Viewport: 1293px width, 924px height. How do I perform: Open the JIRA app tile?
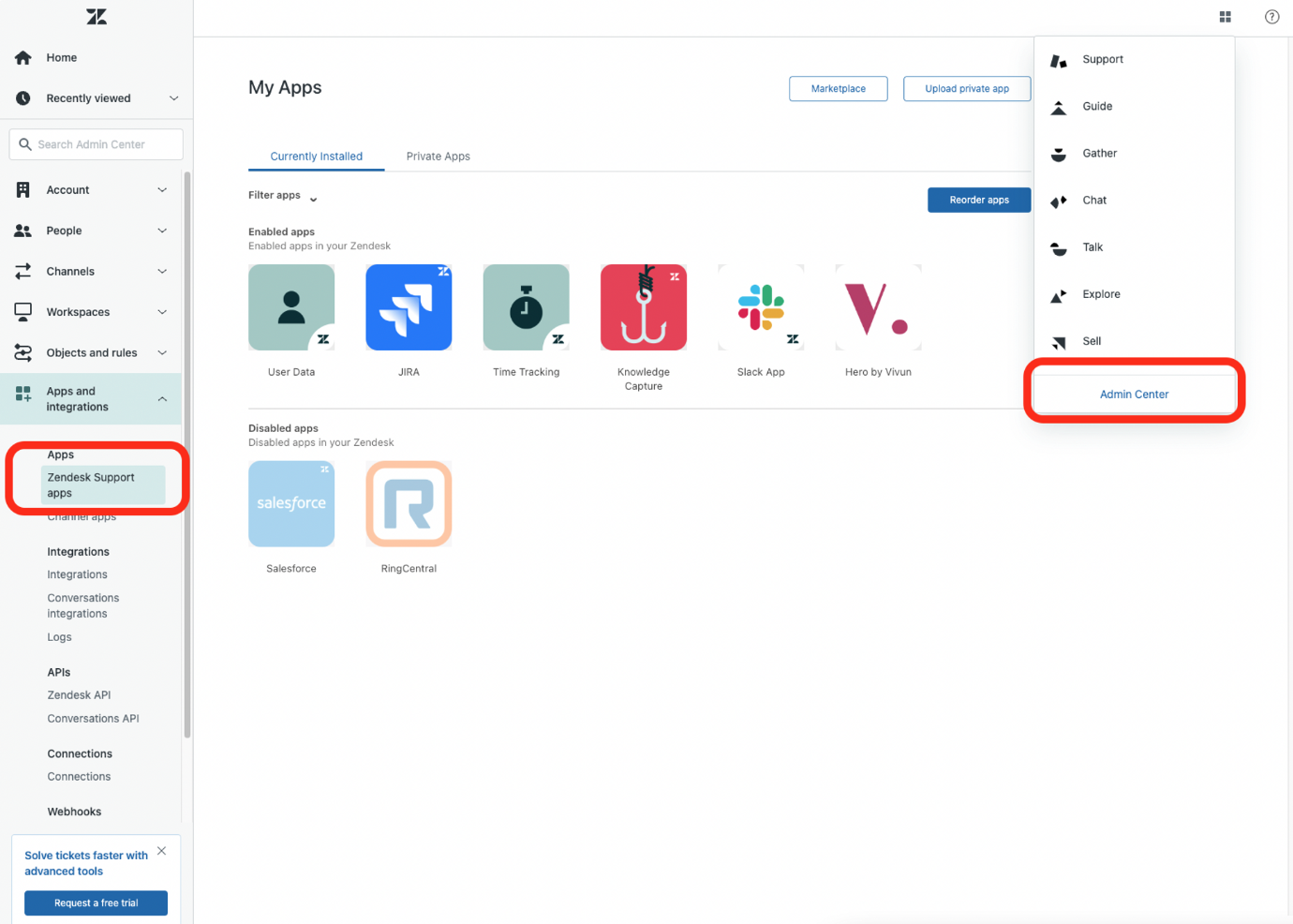[x=409, y=307]
